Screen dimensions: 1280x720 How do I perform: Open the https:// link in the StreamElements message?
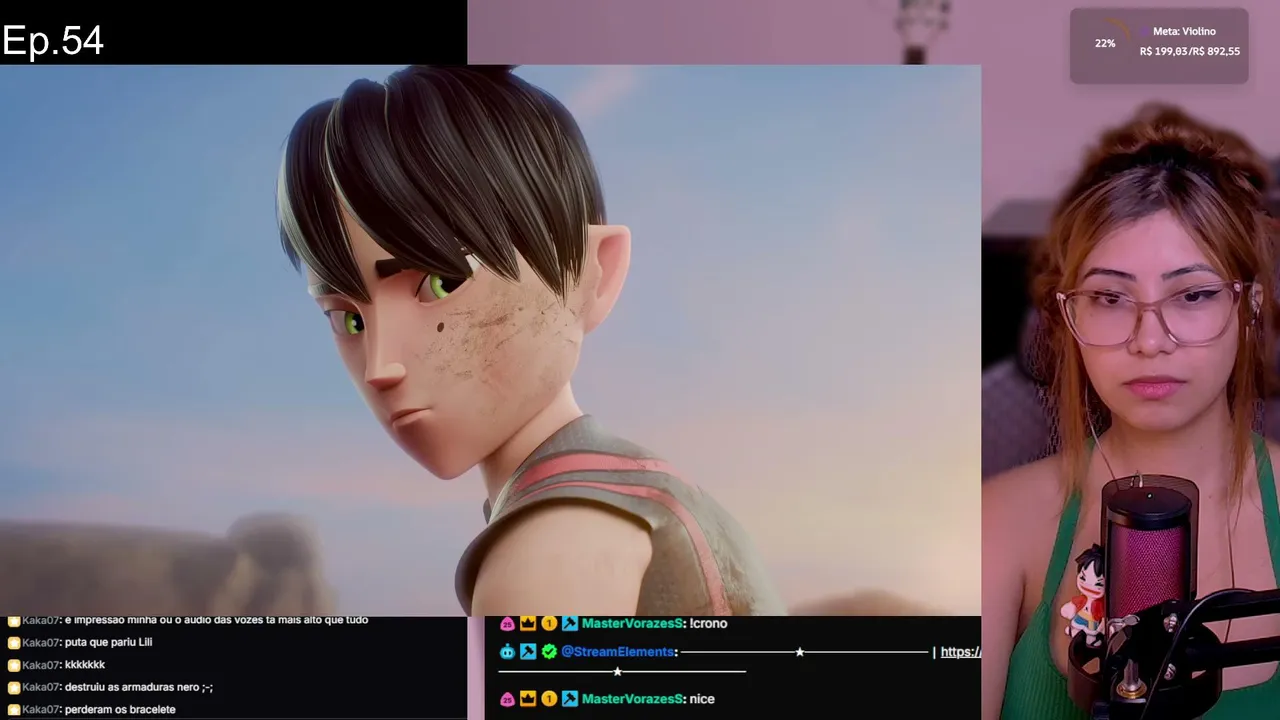point(960,652)
